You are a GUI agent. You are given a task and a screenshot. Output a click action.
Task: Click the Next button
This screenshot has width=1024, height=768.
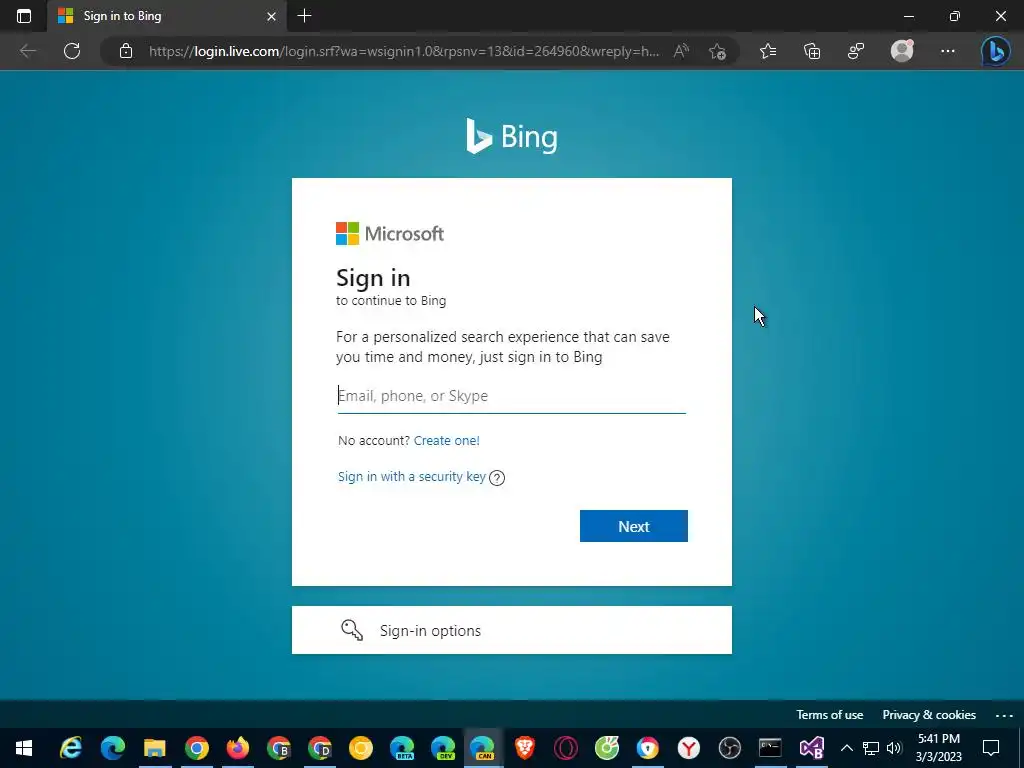click(633, 526)
